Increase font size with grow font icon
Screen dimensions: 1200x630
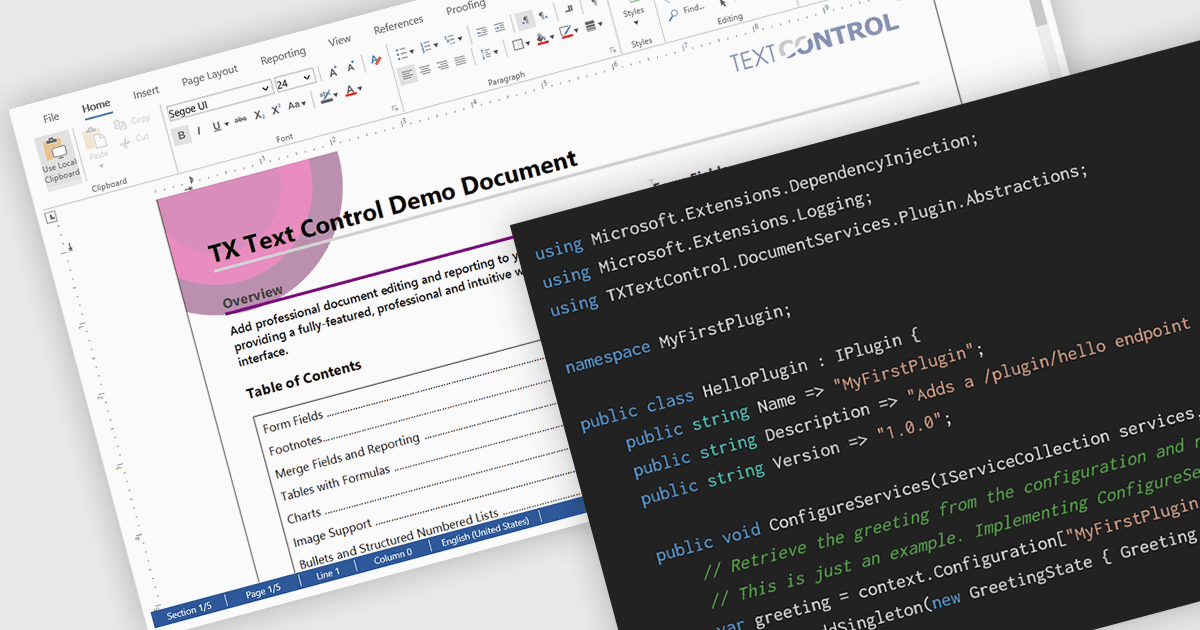[x=333, y=72]
